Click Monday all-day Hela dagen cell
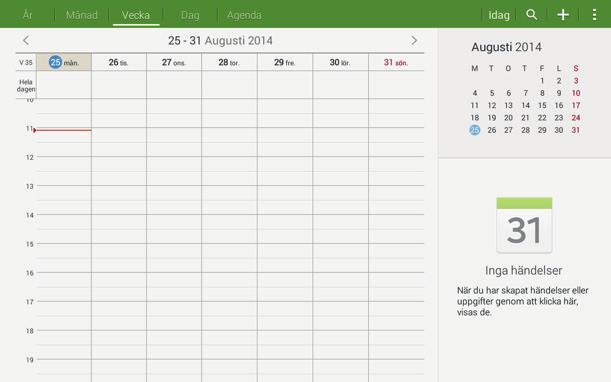611x382 pixels. tap(64, 85)
